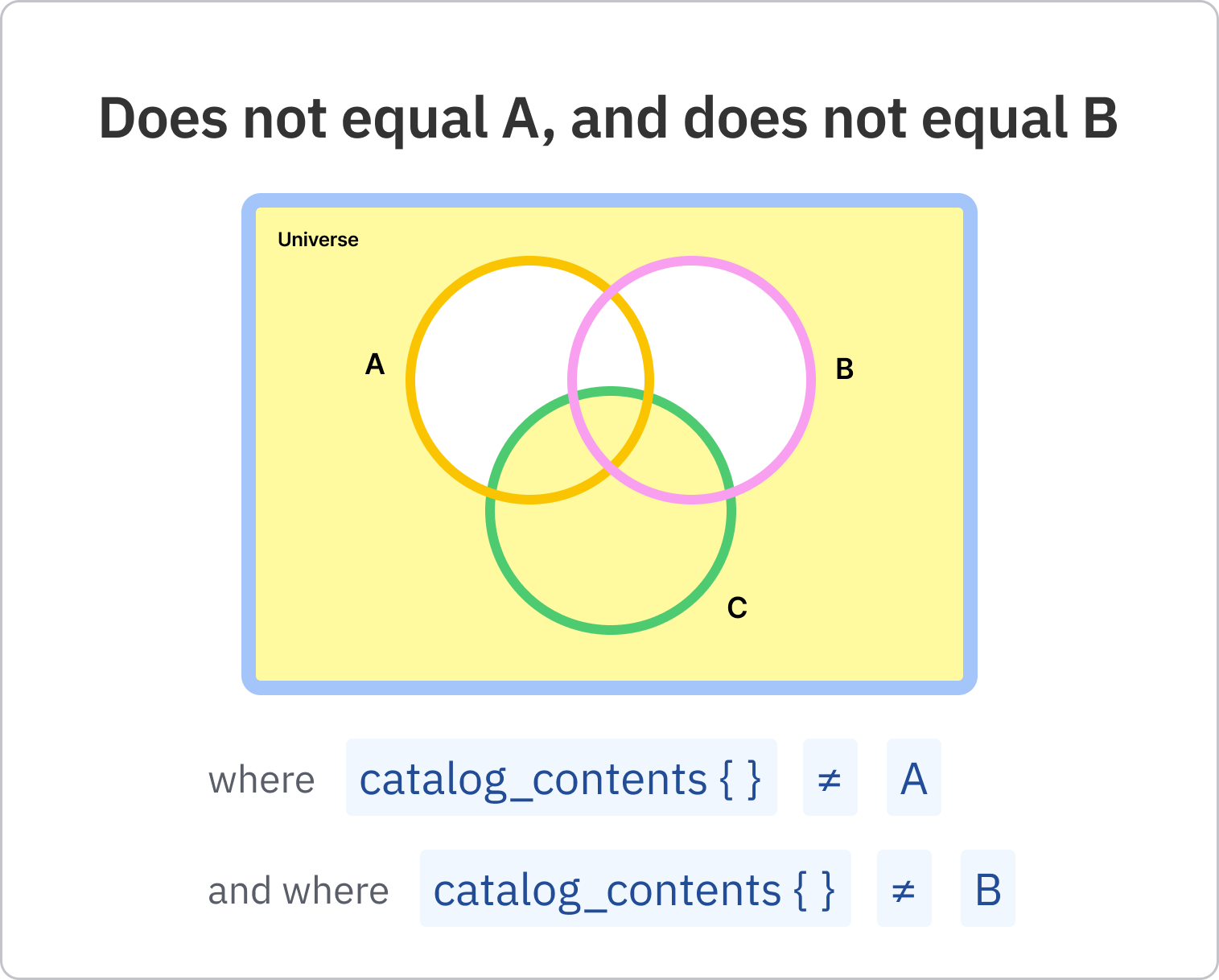Select the value chip A after the first ≠
The image size is (1219, 980).
(913, 778)
